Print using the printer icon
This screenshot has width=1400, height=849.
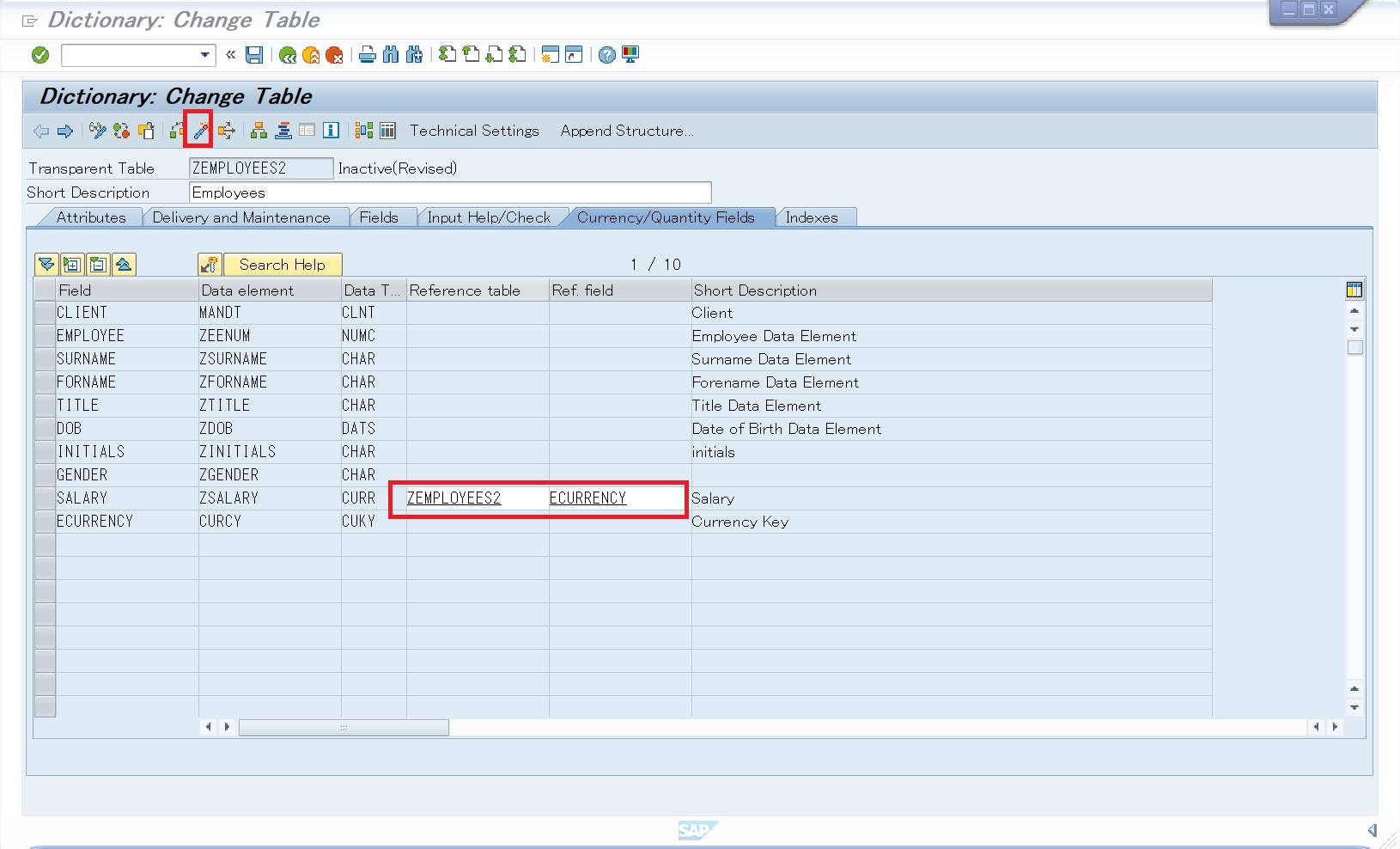368,55
